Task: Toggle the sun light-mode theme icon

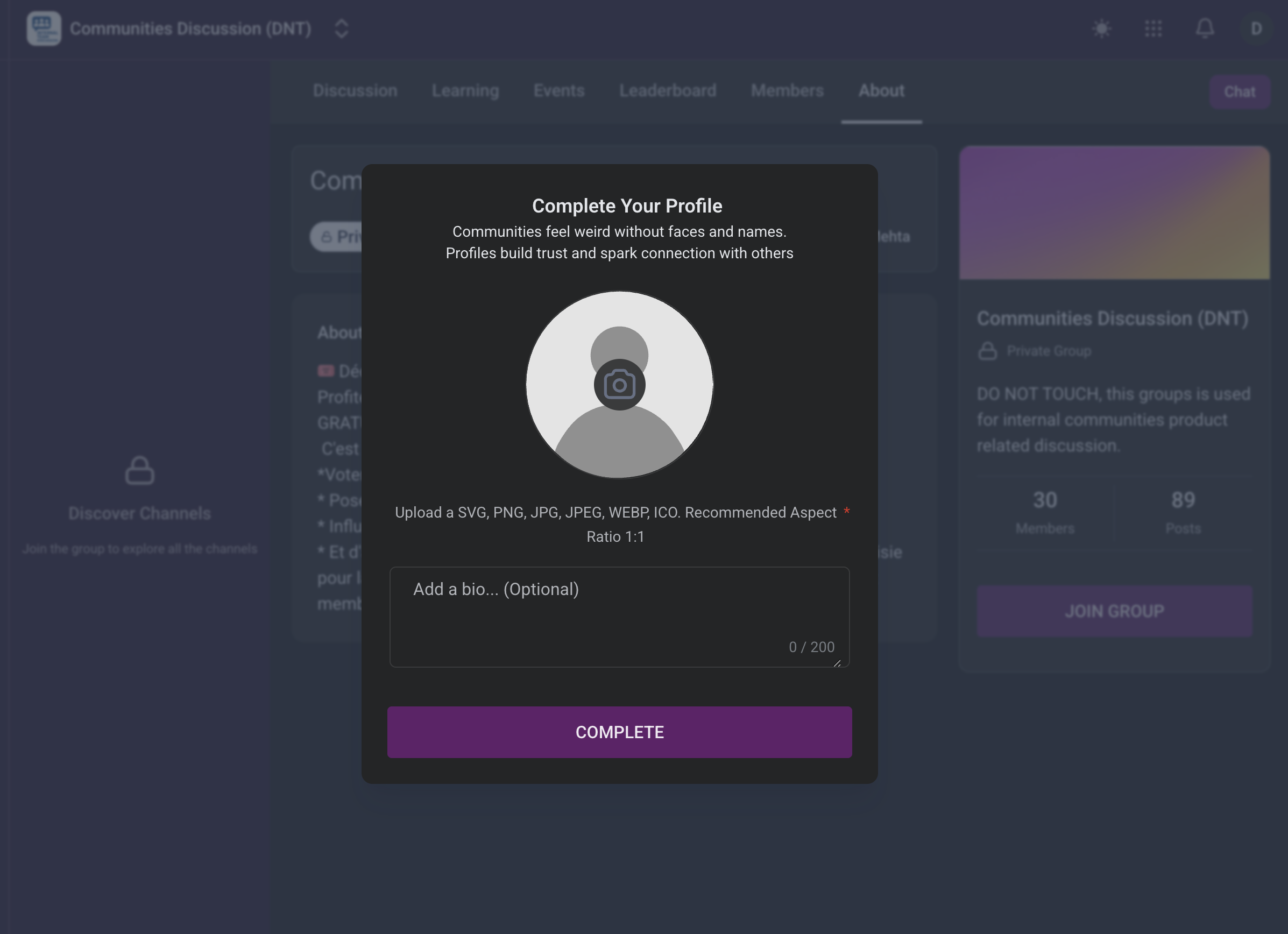Action: (1101, 29)
